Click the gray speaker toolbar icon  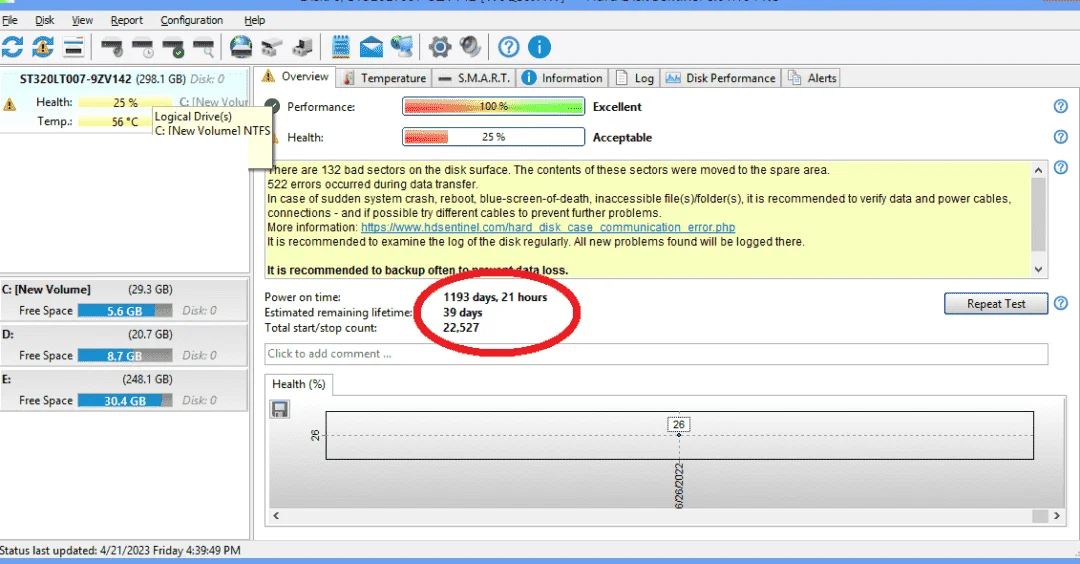[470, 47]
